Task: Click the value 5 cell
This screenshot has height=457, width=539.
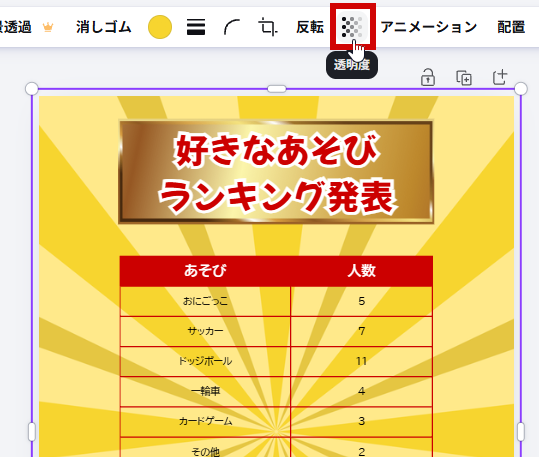Action: point(361,301)
